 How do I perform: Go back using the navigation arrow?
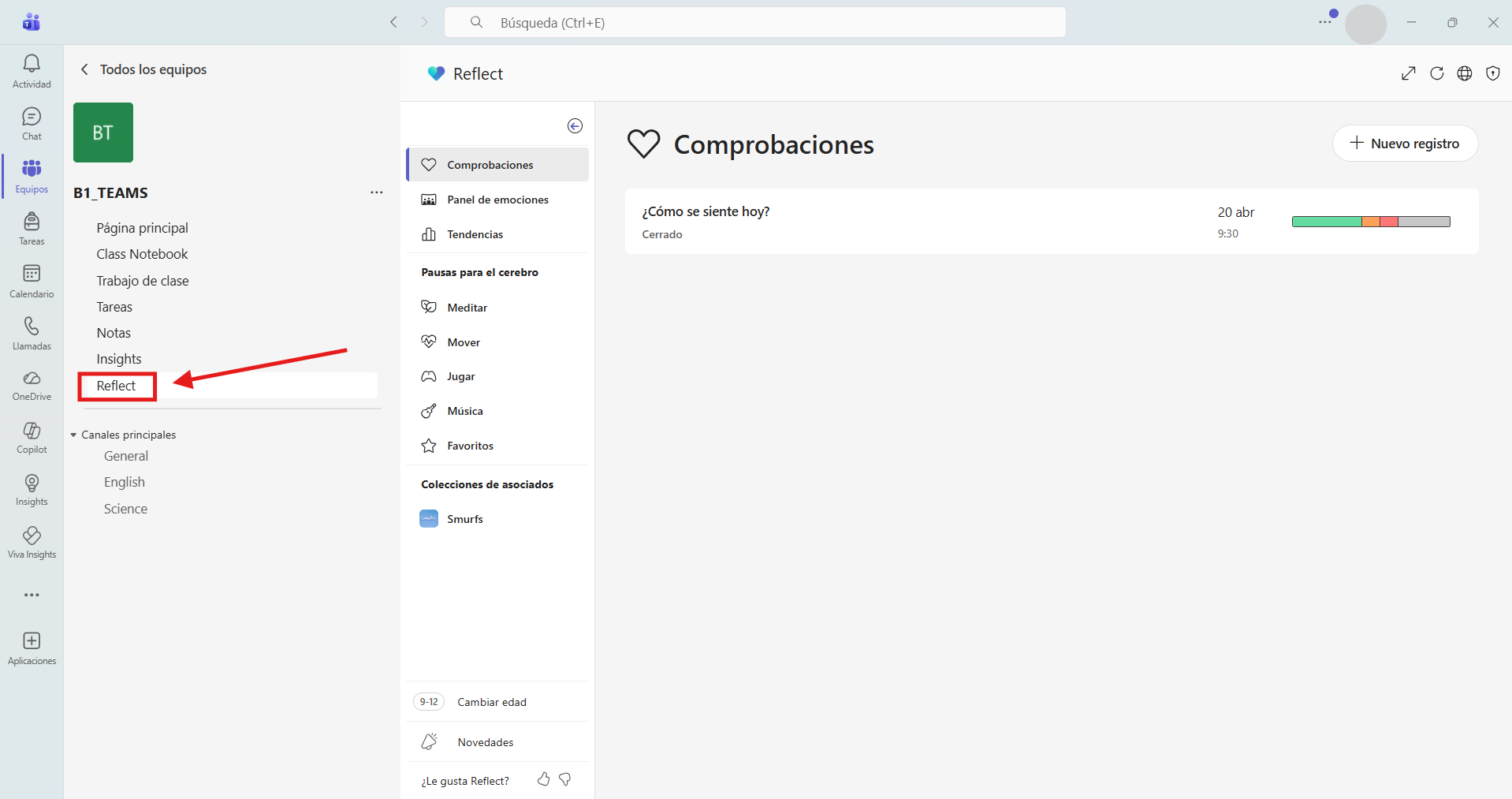tap(393, 22)
